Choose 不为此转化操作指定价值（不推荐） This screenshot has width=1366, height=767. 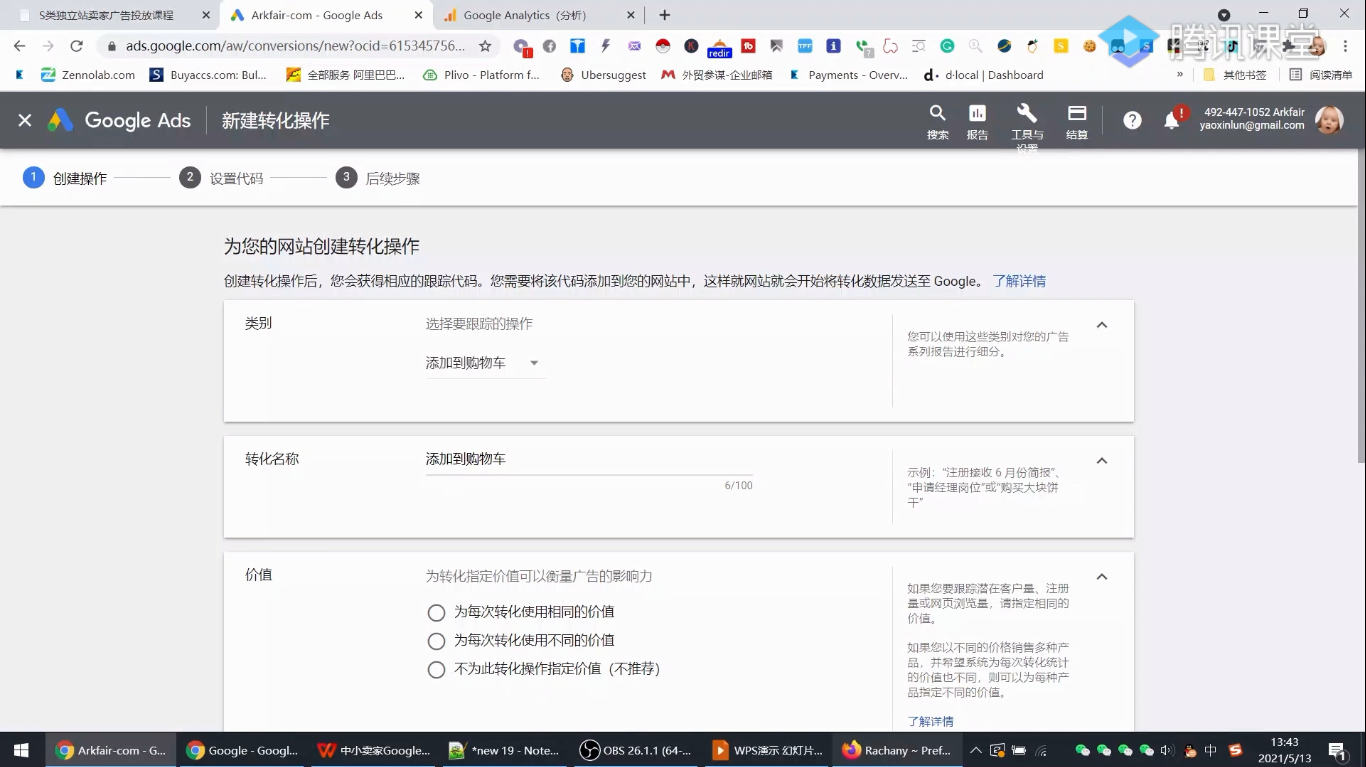(x=436, y=669)
